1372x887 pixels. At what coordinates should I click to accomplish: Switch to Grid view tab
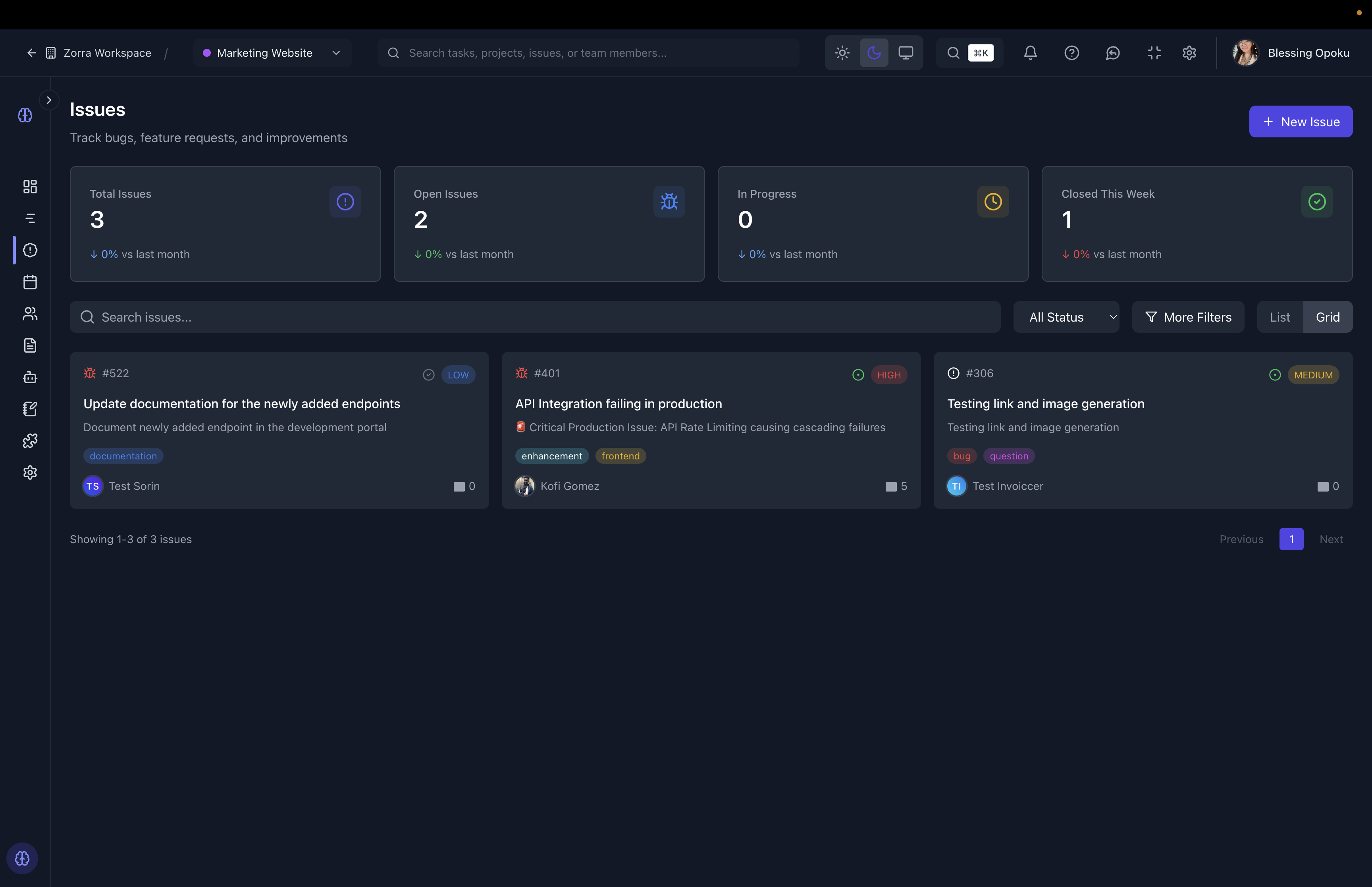[x=1327, y=317]
